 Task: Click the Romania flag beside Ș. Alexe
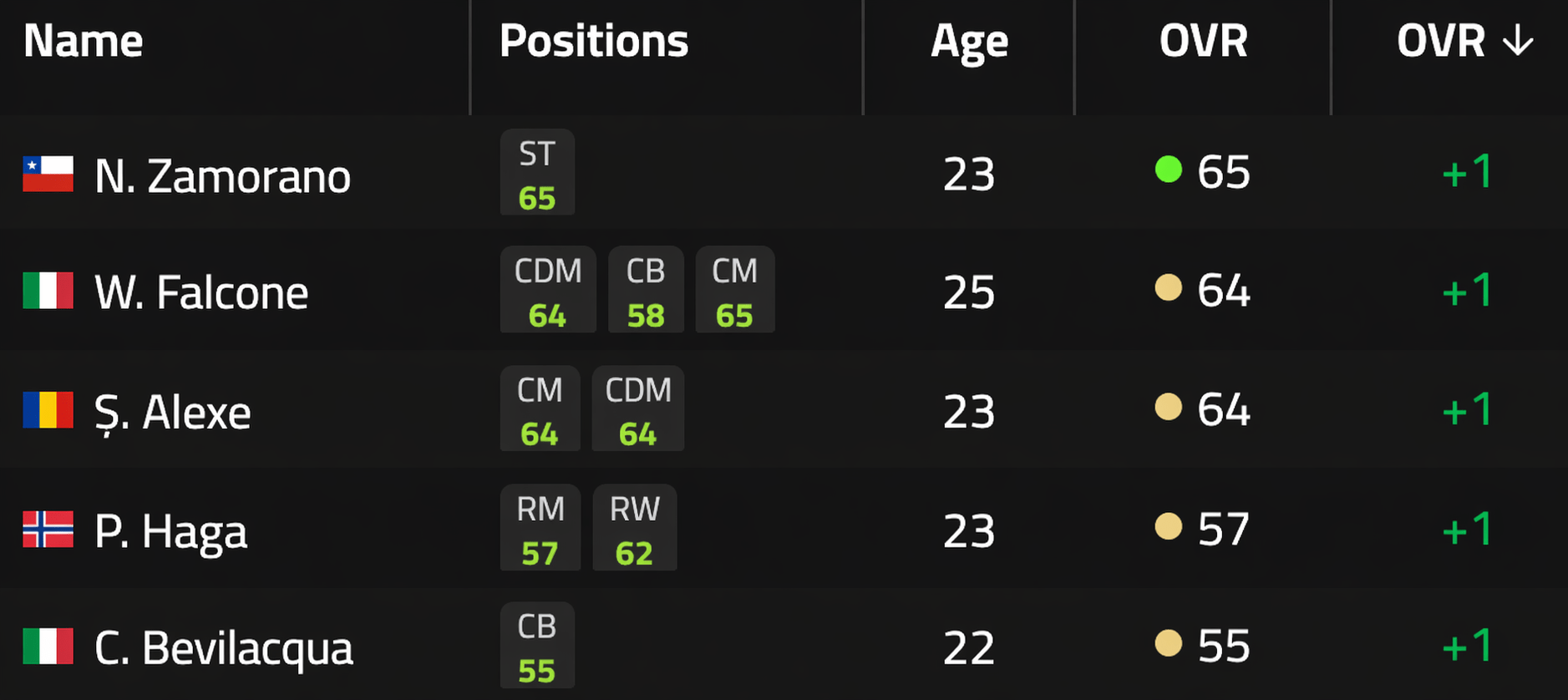coord(48,410)
